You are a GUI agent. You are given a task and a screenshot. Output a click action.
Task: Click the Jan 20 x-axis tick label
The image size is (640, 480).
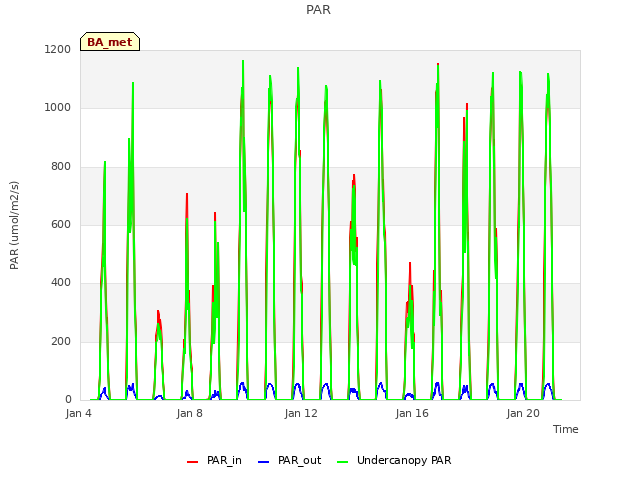(523, 413)
